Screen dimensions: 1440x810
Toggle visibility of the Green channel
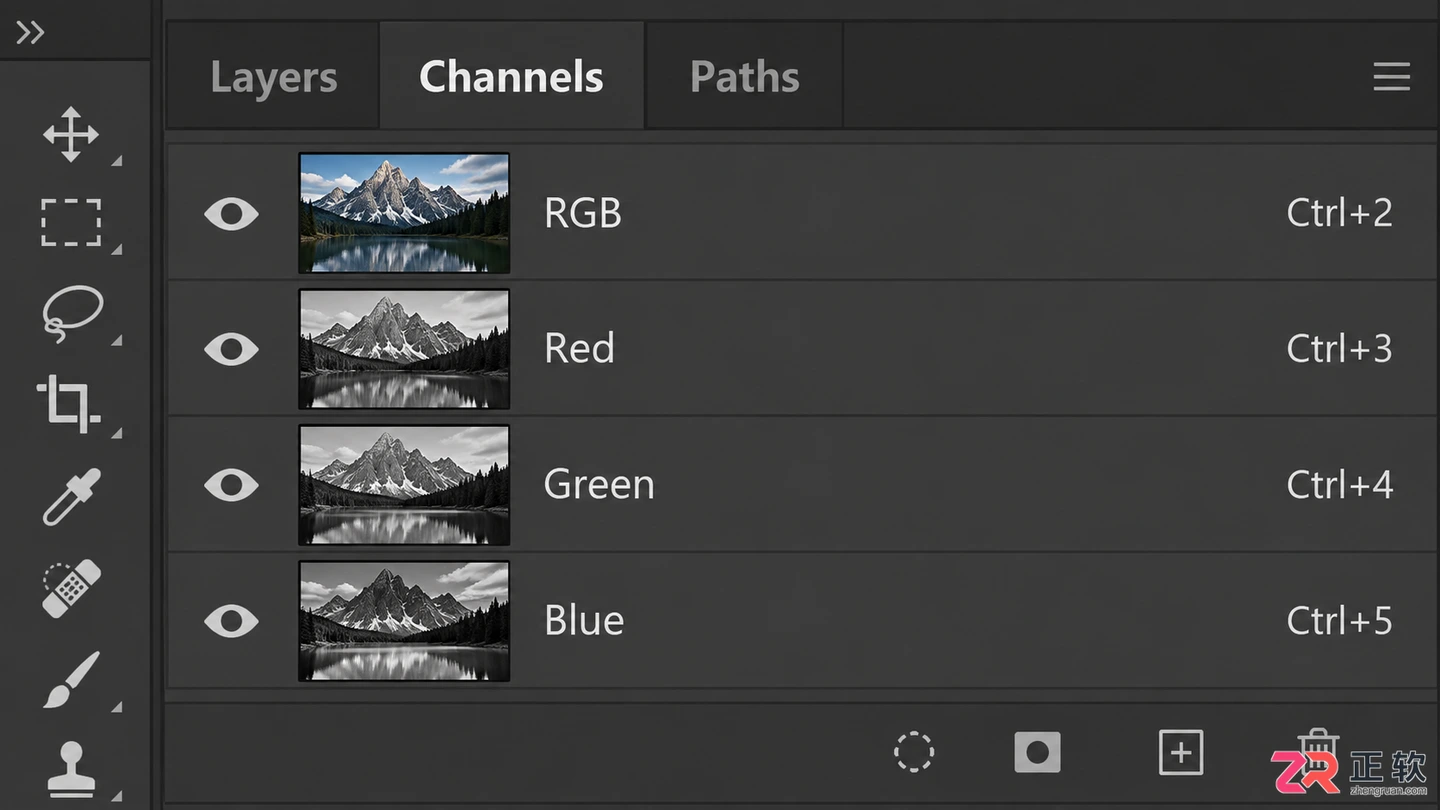point(231,485)
